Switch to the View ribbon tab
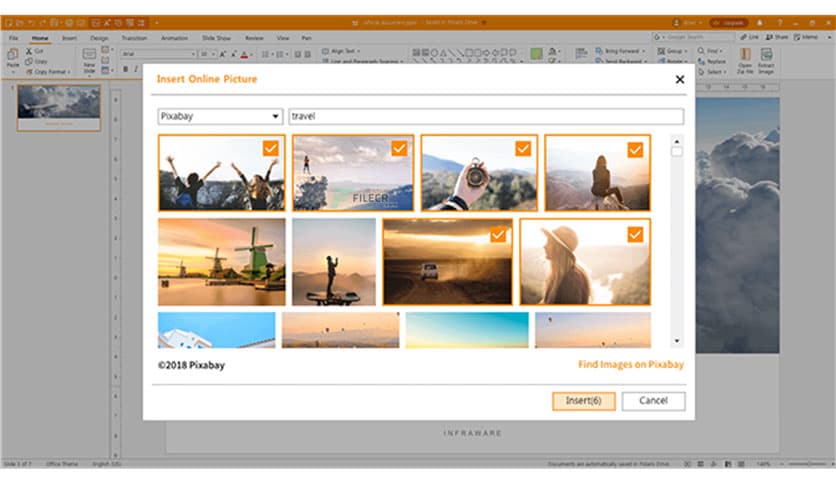 (283, 38)
